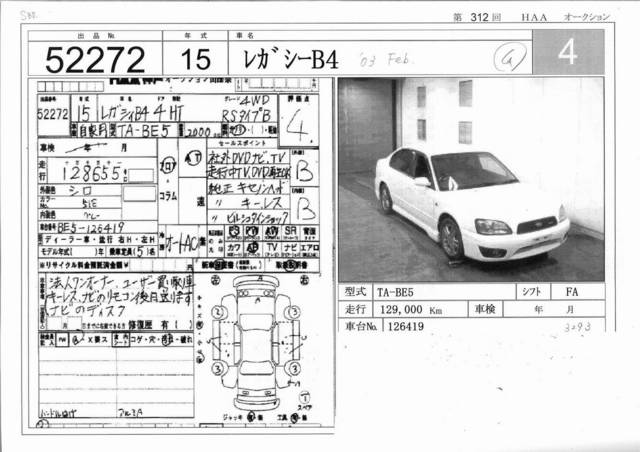
Task: Click the handwritten overall grade 4 on sheet
Action: (297, 125)
